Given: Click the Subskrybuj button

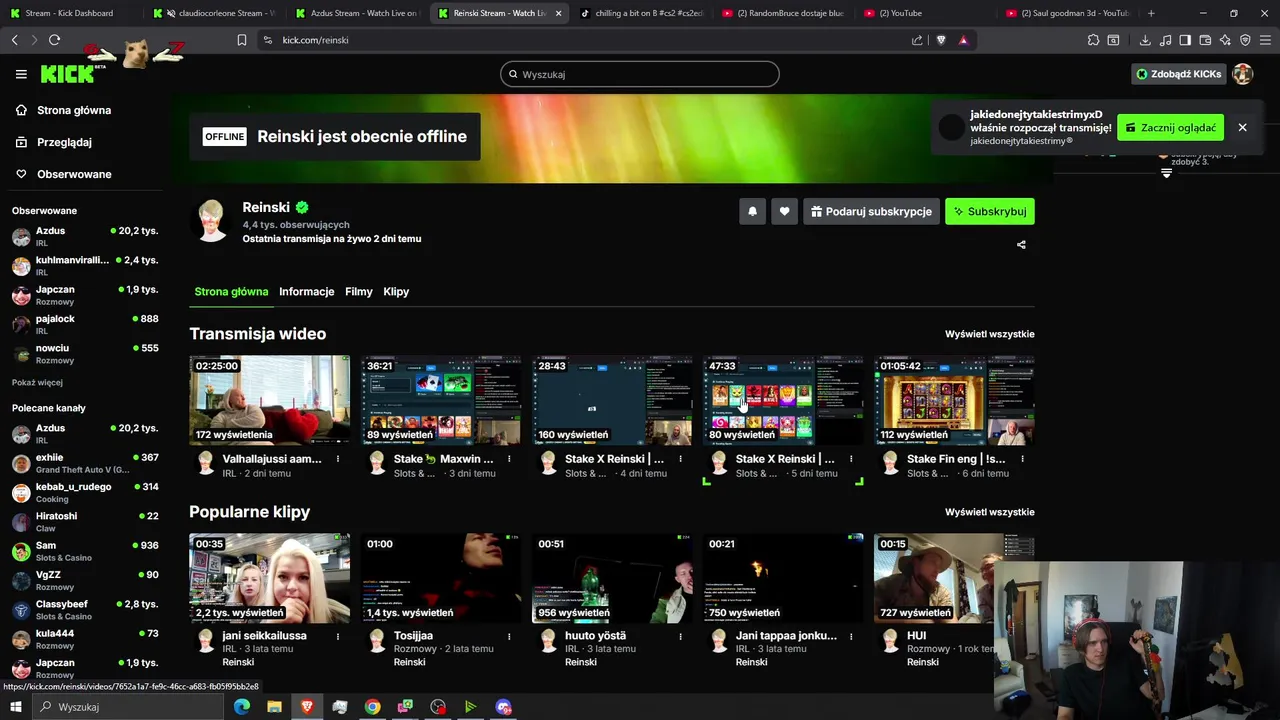Looking at the screenshot, I should (x=990, y=211).
